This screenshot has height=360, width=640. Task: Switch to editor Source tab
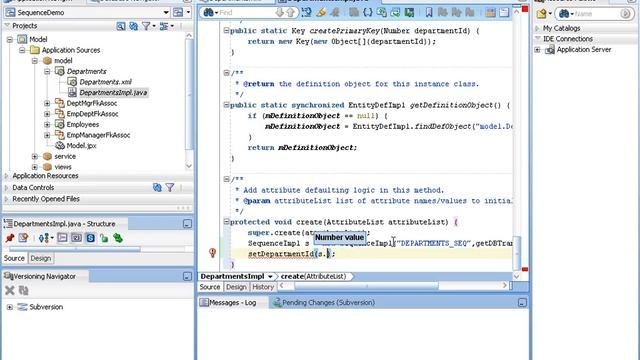click(210, 287)
